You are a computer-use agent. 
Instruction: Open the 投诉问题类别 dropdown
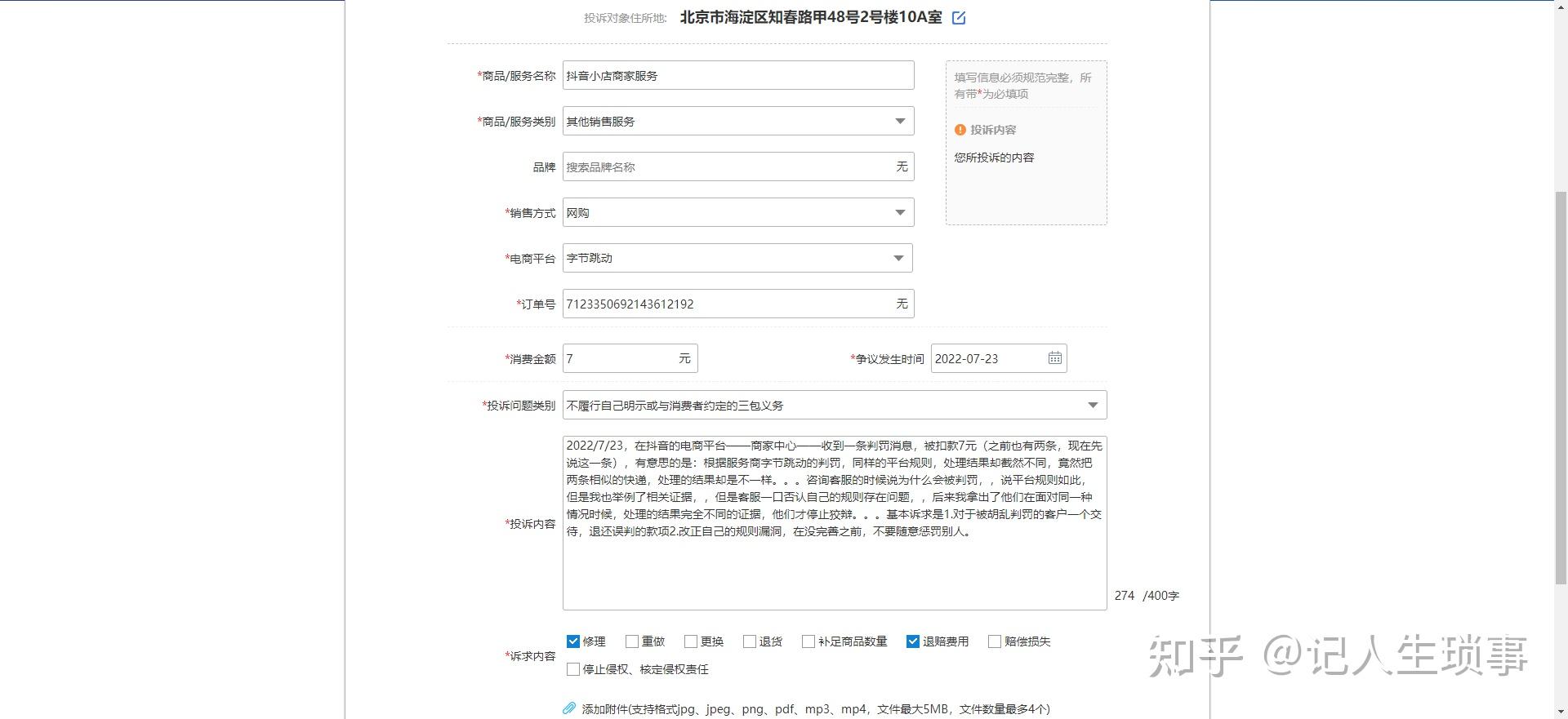click(x=835, y=406)
